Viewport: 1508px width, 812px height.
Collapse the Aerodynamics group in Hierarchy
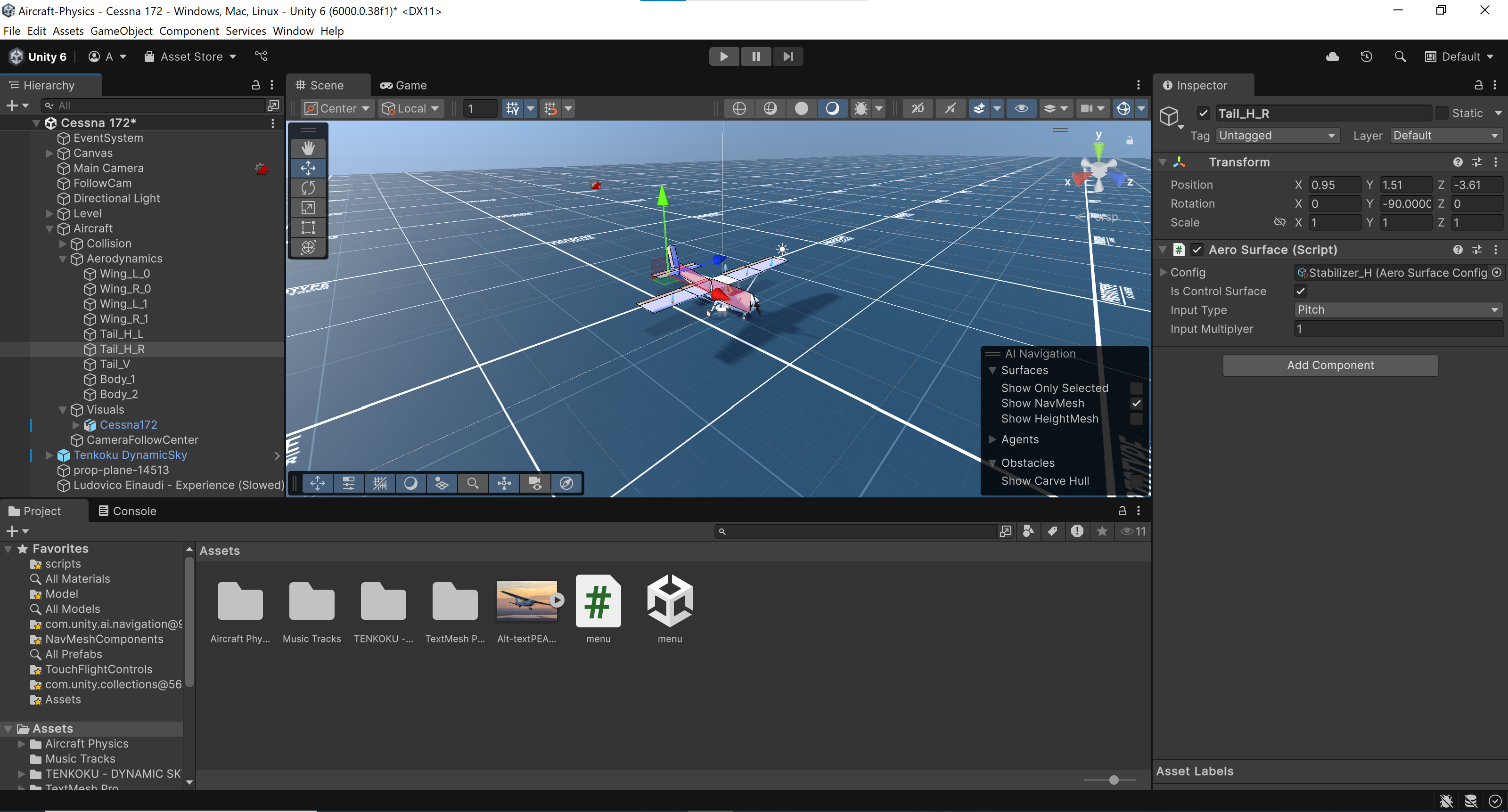[x=63, y=259]
